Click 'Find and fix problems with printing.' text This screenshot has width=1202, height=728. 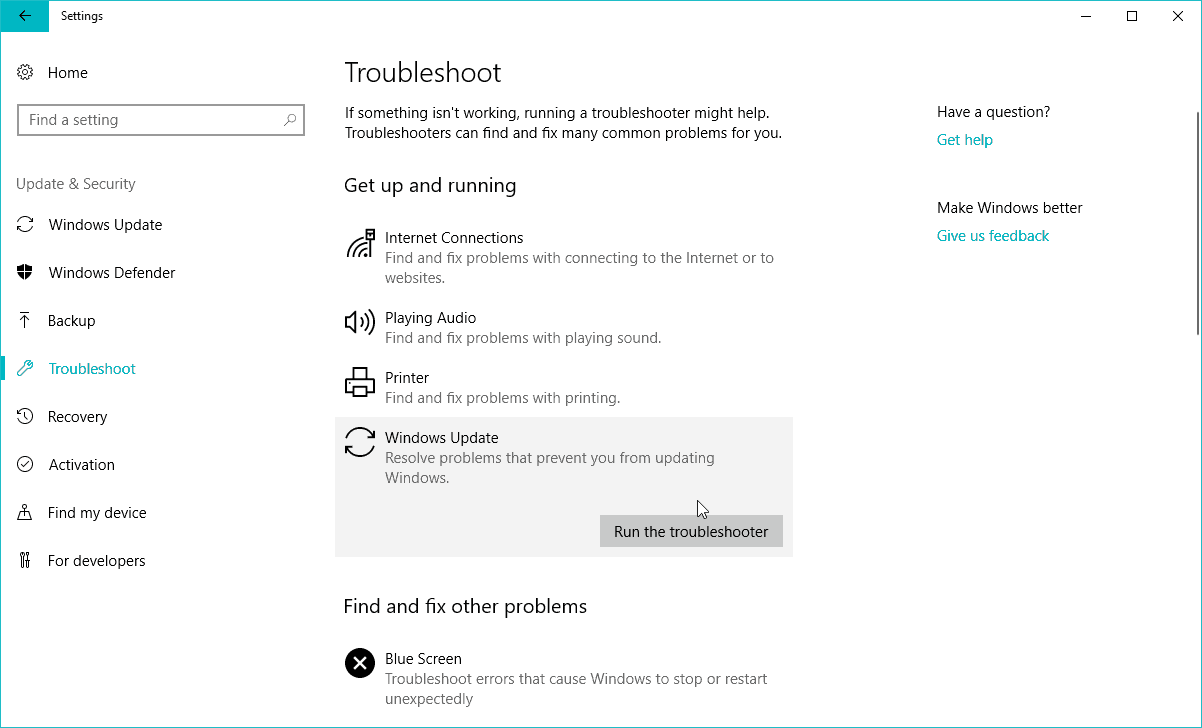coord(503,398)
